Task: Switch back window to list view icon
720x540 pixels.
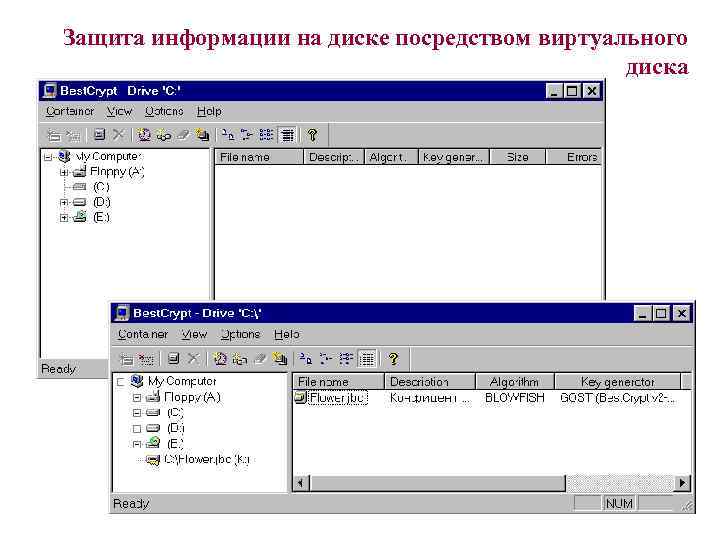Action: [266, 135]
